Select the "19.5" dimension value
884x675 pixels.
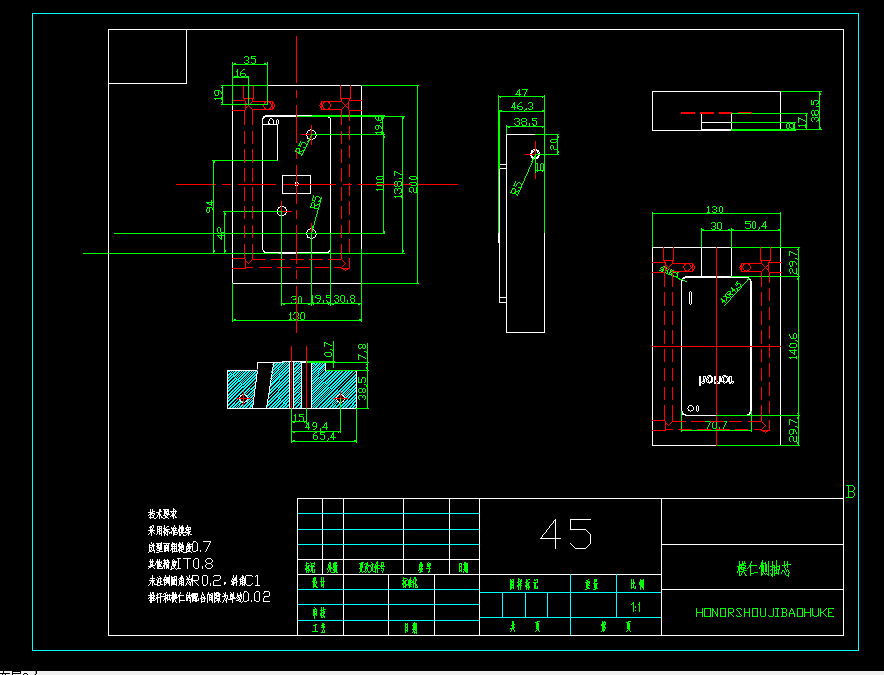[x=321, y=299]
